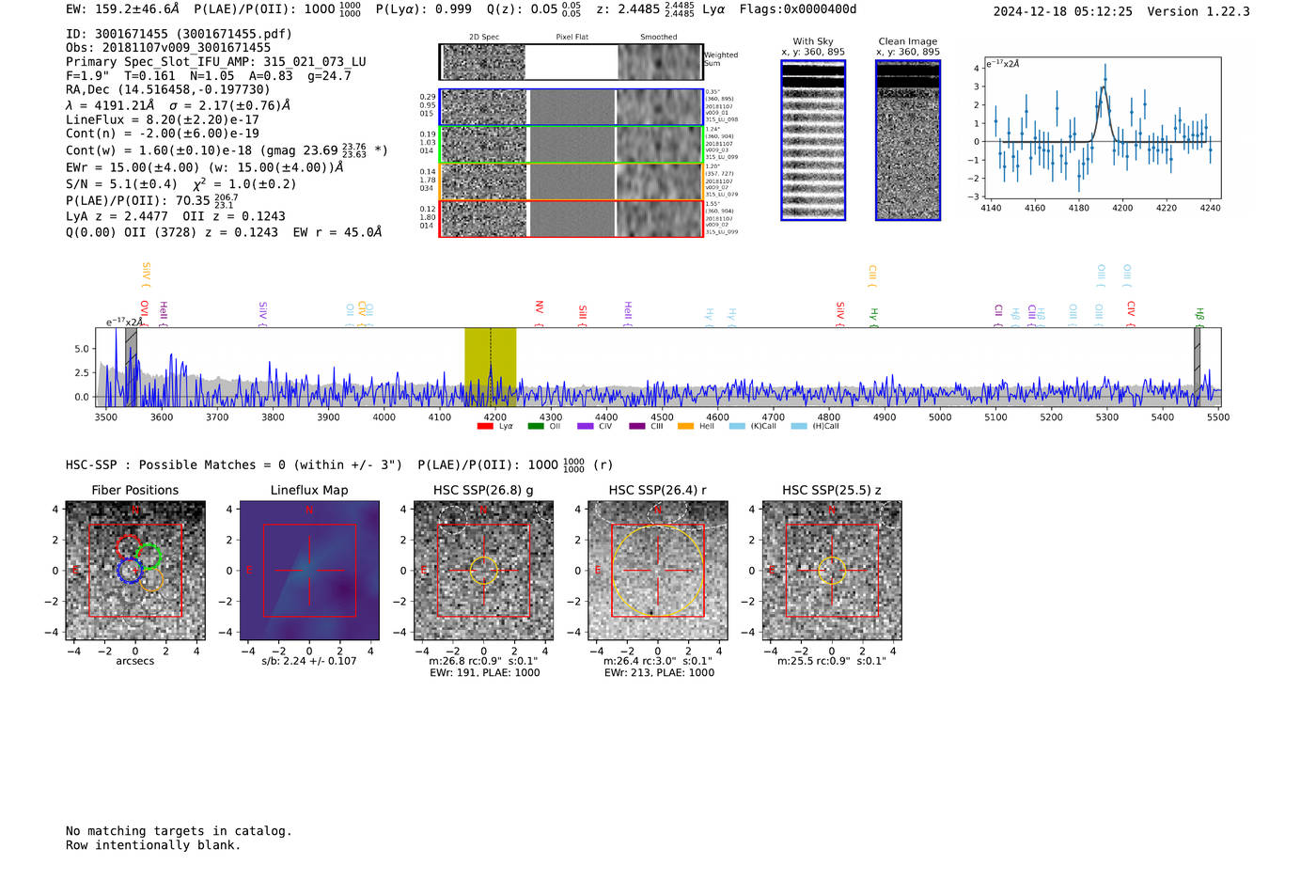Select the blue-bordered fiber spectrum row

click(x=572, y=107)
